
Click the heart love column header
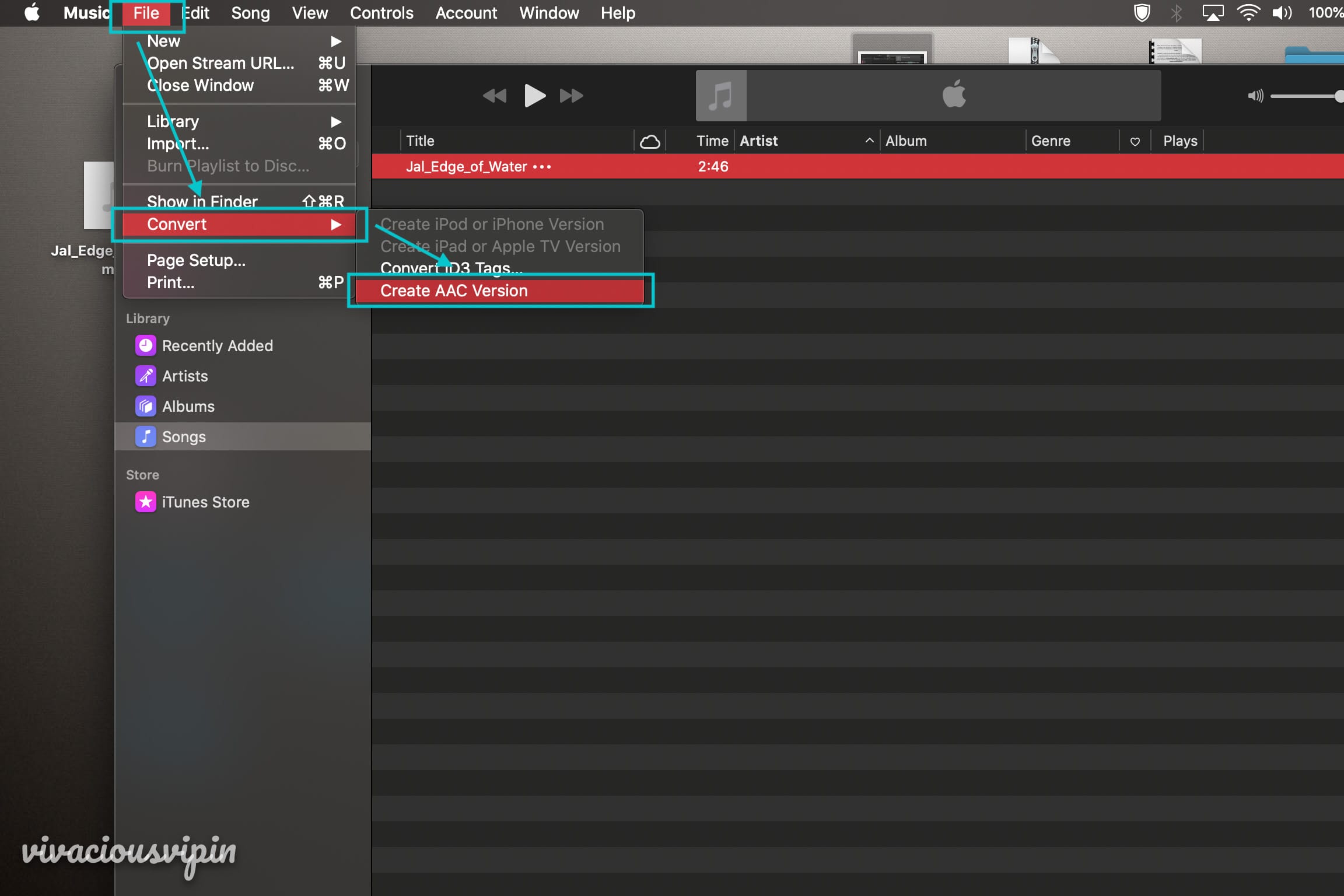point(1135,141)
